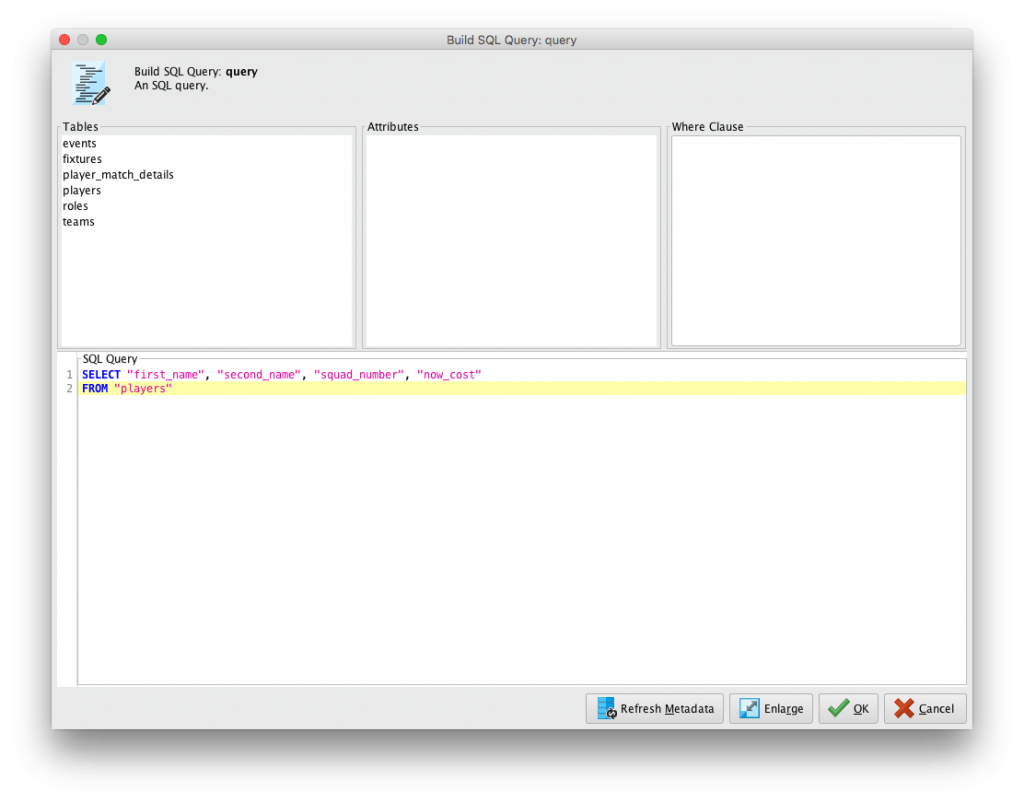Pick the teams table
This screenshot has width=1024, height=803.
point(78,222)
